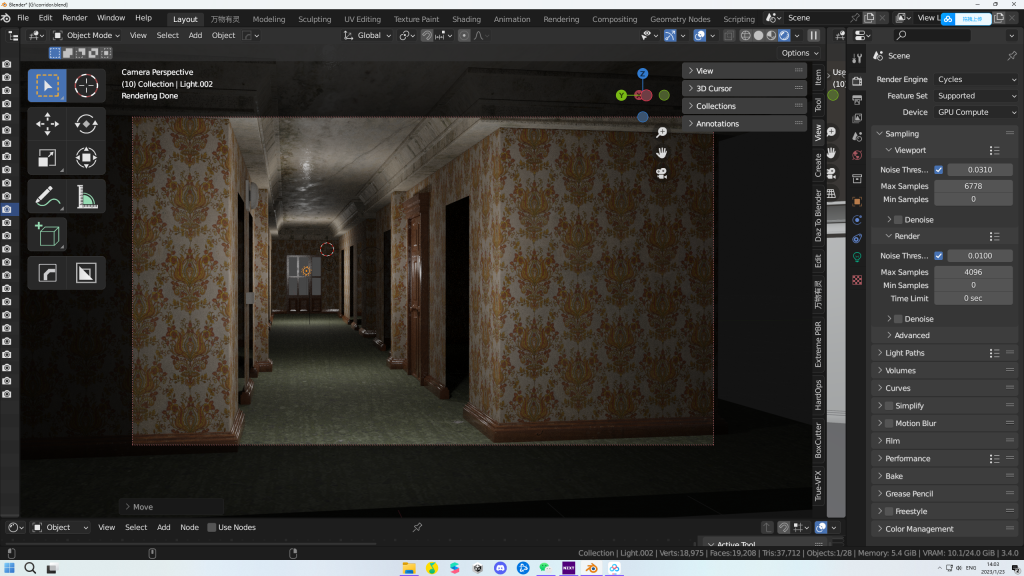
Task: Enable Viewport Denoise checkbox
Action: point(898,220)
